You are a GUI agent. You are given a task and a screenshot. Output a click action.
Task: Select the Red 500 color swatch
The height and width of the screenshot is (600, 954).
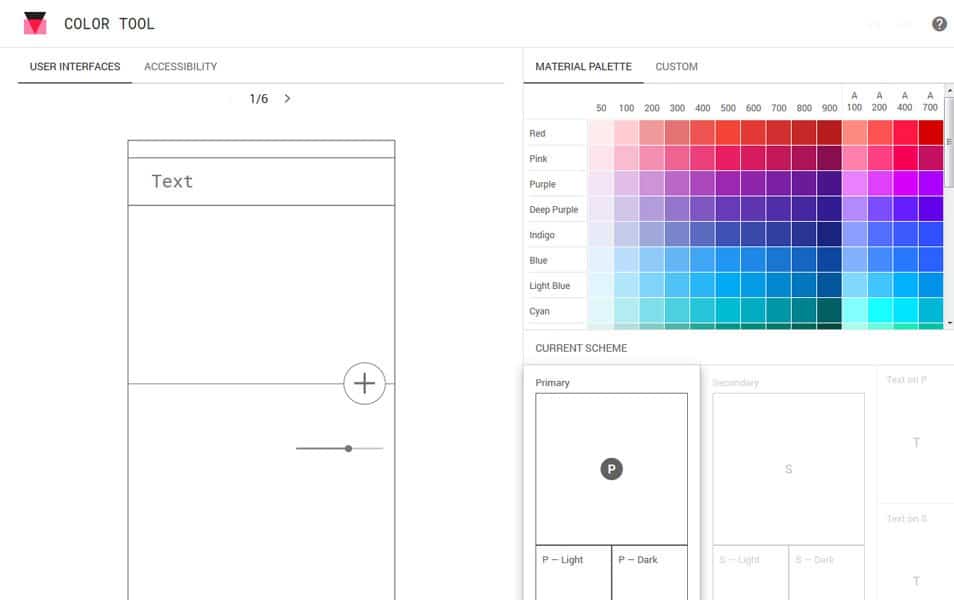(x=727, y=132)
